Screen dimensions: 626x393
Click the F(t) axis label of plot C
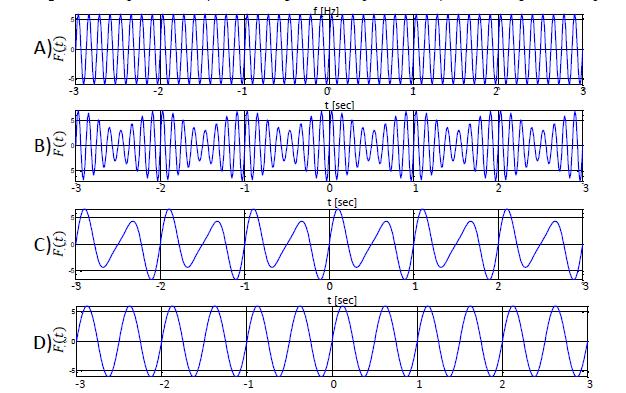point(60,243)
